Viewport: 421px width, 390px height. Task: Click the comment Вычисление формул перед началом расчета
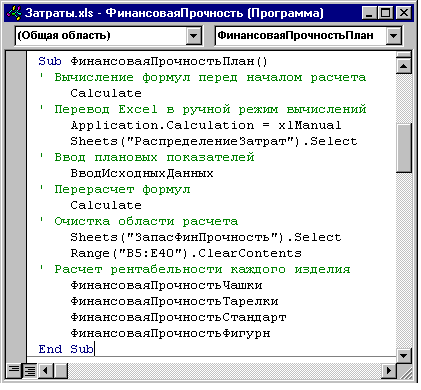[210, 77]
